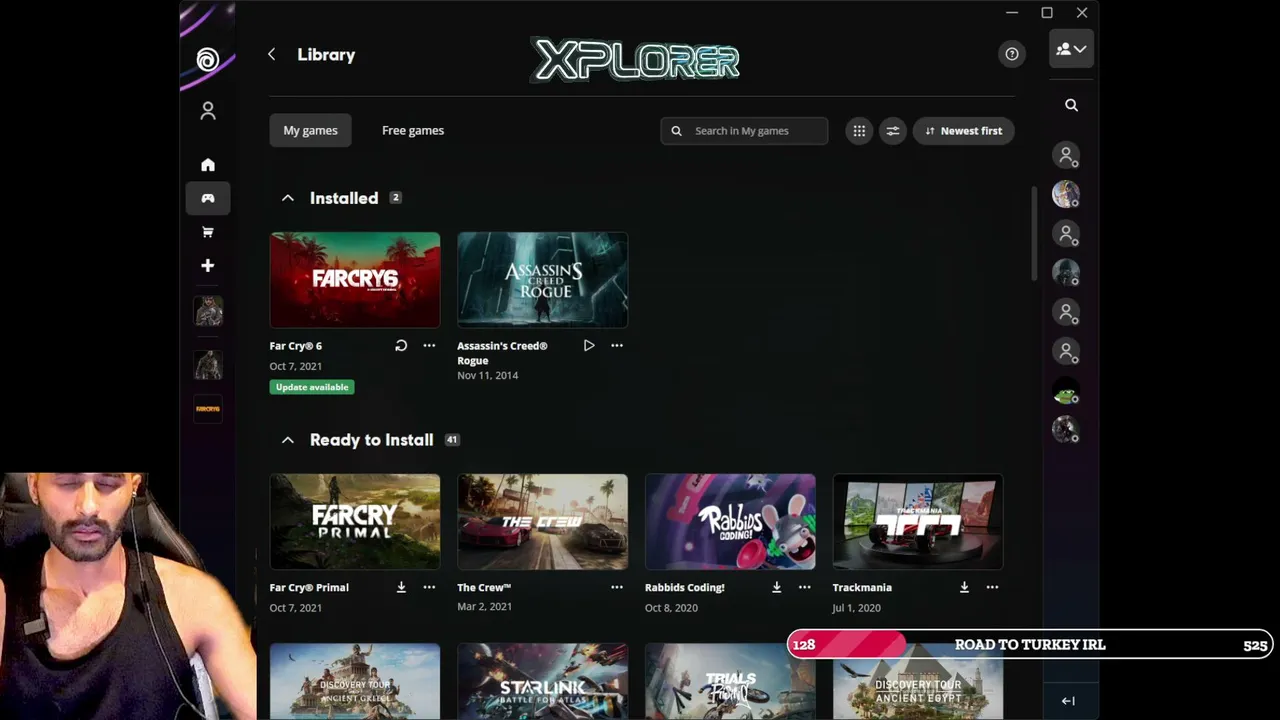The image size is (1280, 720).
Task: Download Trackmania
Action: tap(964, 588)
